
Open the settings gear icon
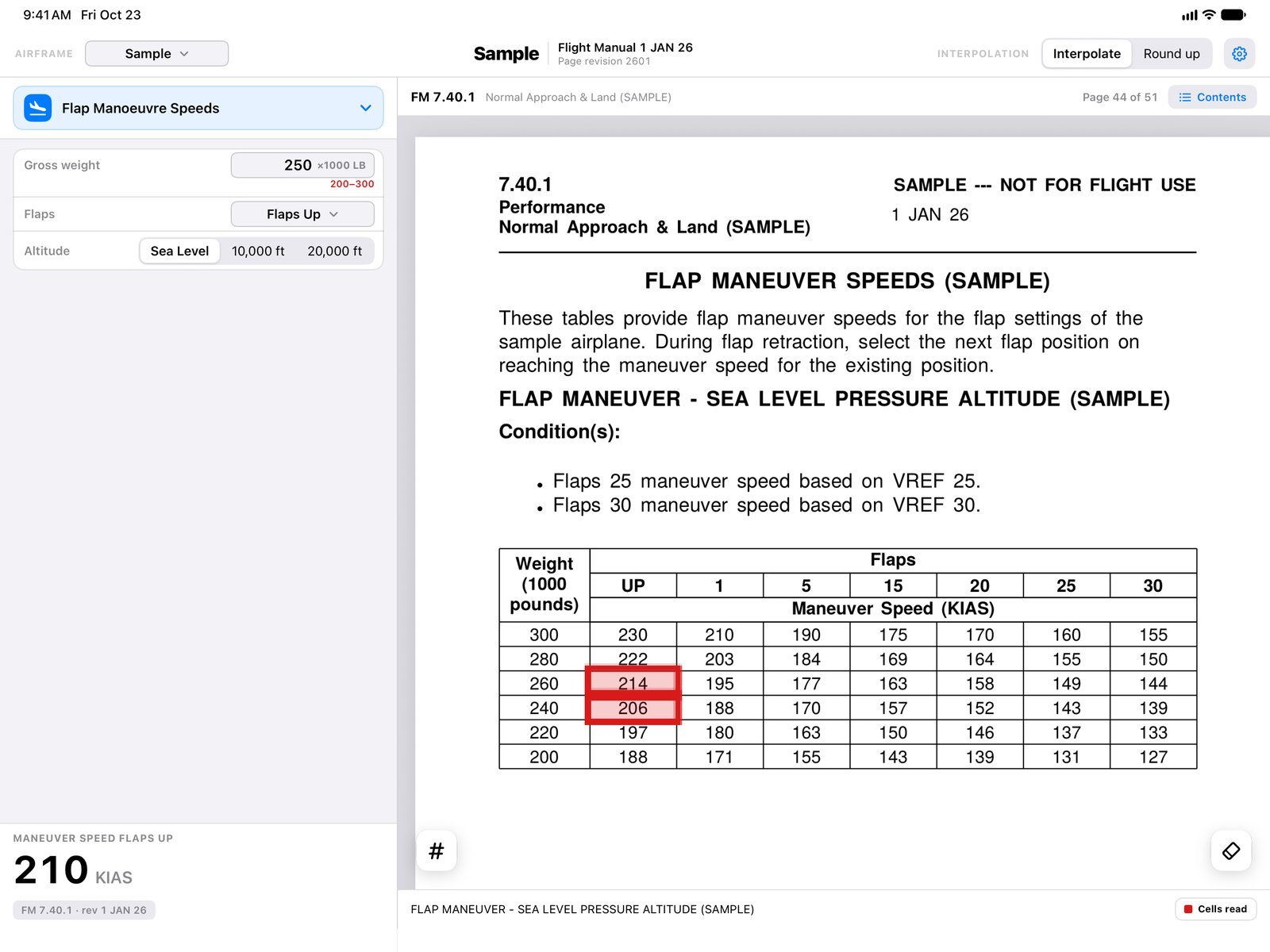[x=1239, y=54]
